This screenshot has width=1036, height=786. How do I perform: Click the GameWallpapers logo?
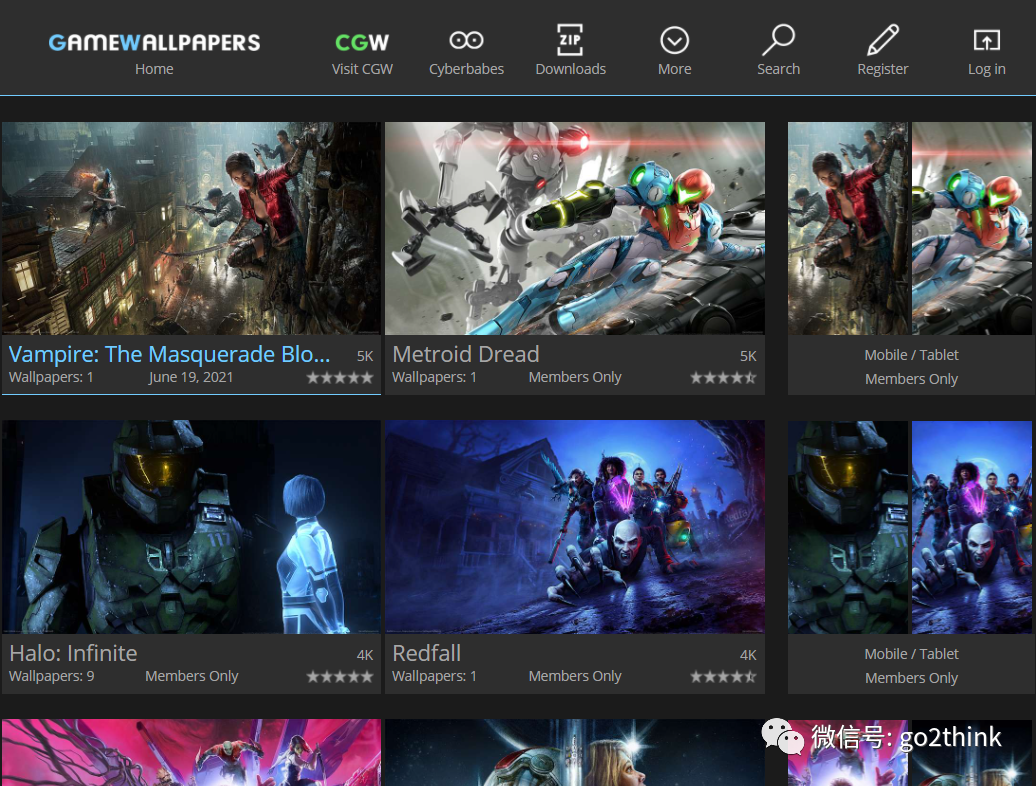tap(154, 42)
